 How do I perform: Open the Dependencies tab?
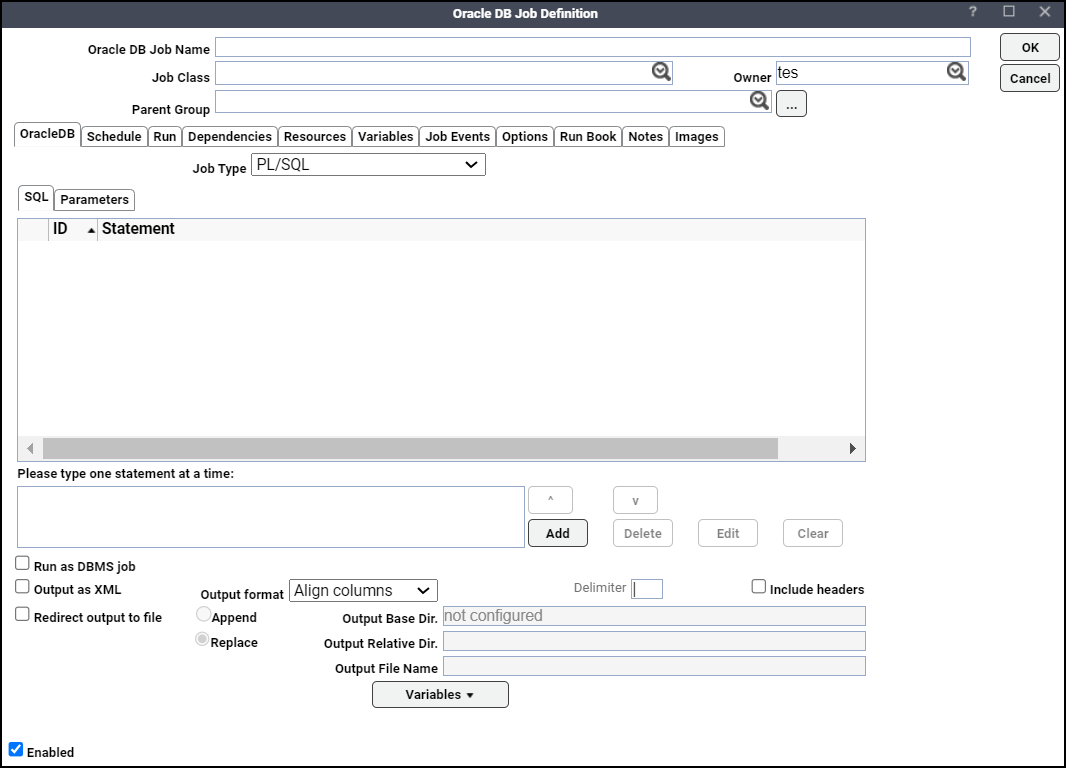tap(230, 137)
